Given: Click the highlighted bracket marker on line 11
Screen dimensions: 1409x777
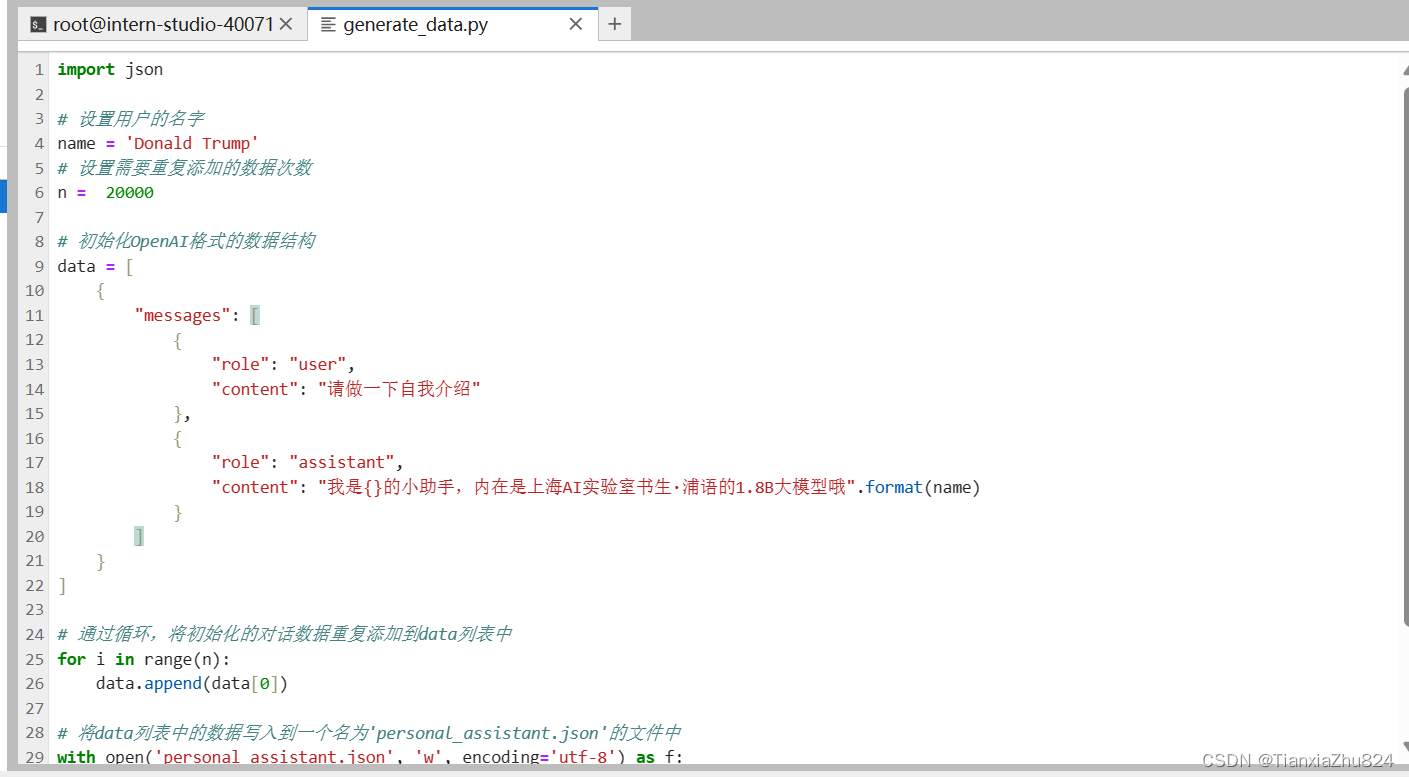Looking at the screenshot, I should pos(254,314).
